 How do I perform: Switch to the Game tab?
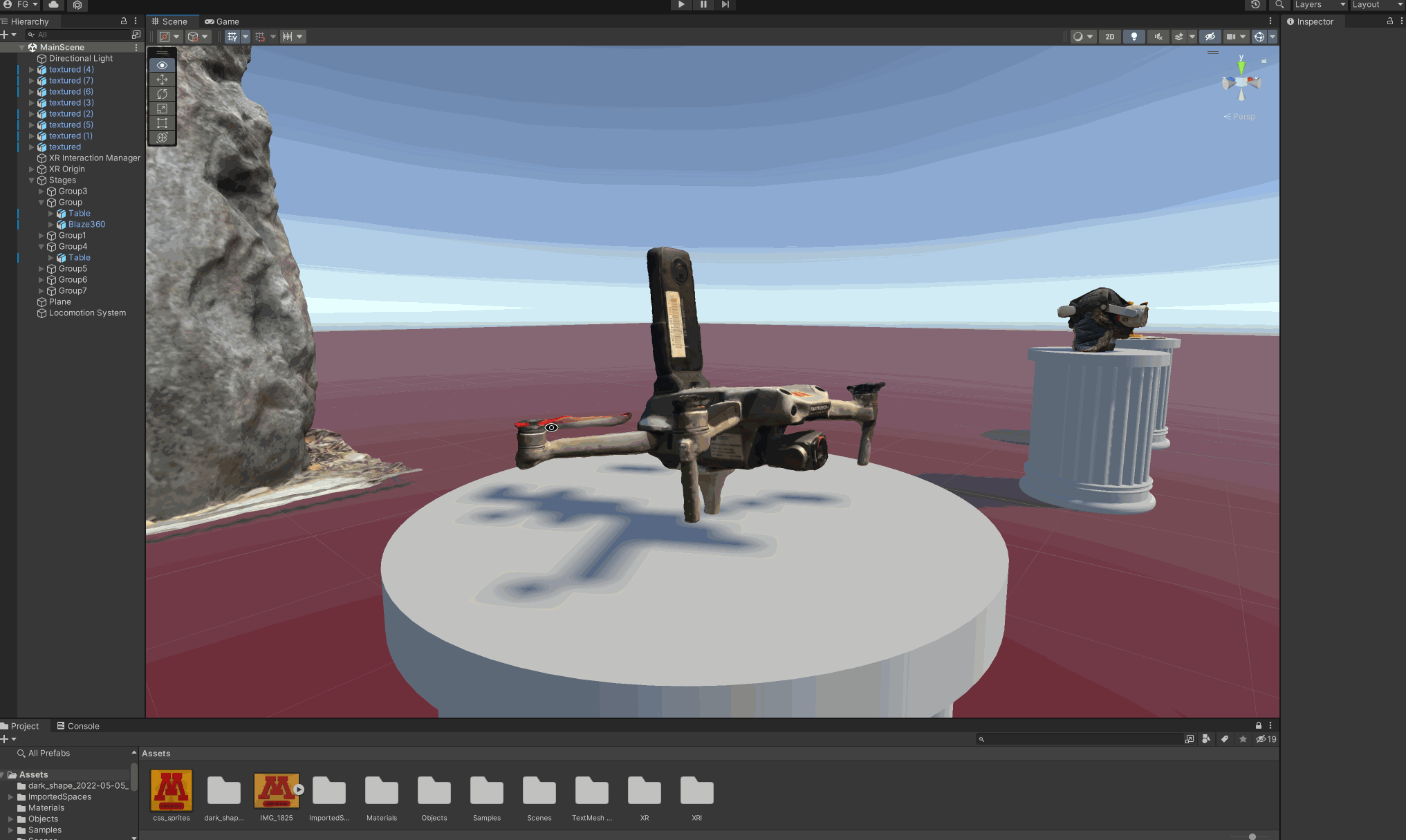pyautogui.click(x=222, y=21)
